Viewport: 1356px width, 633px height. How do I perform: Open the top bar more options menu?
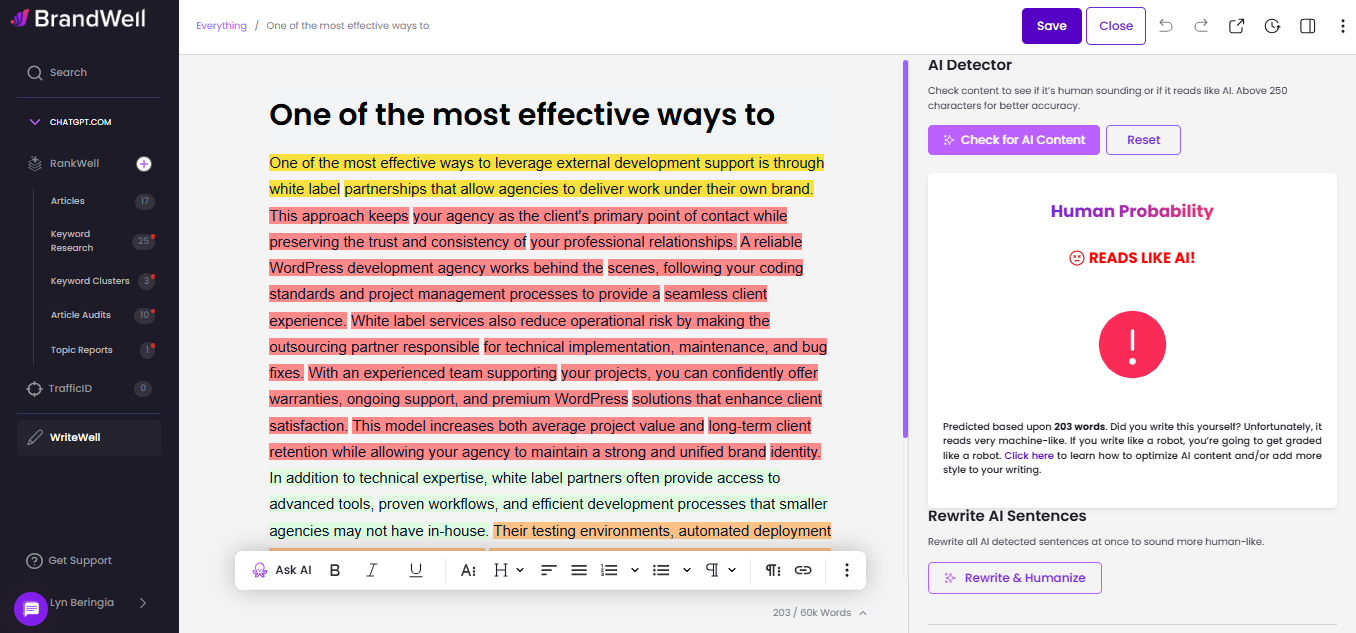coord(1343,26)
